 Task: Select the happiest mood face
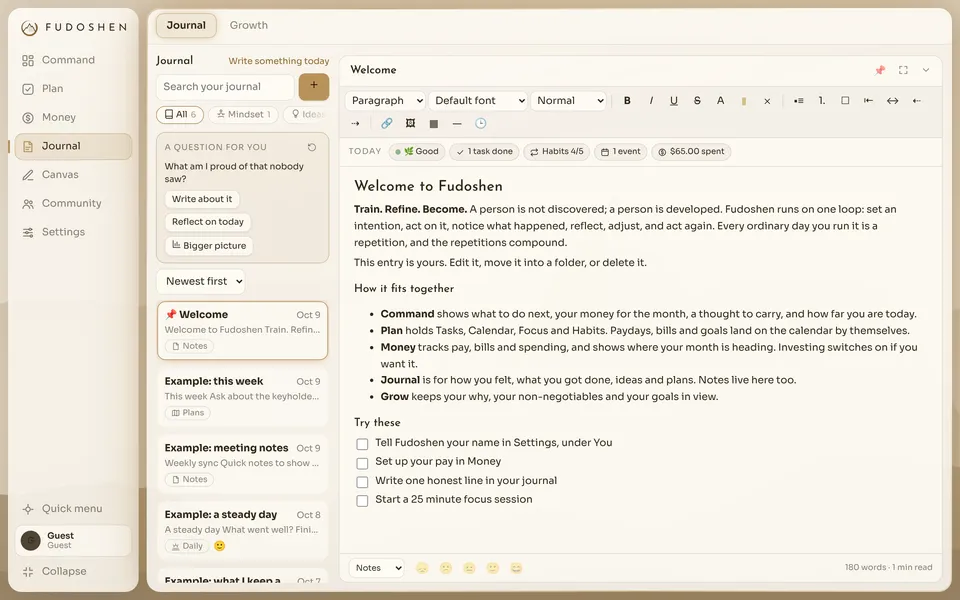tap(516, 568)
